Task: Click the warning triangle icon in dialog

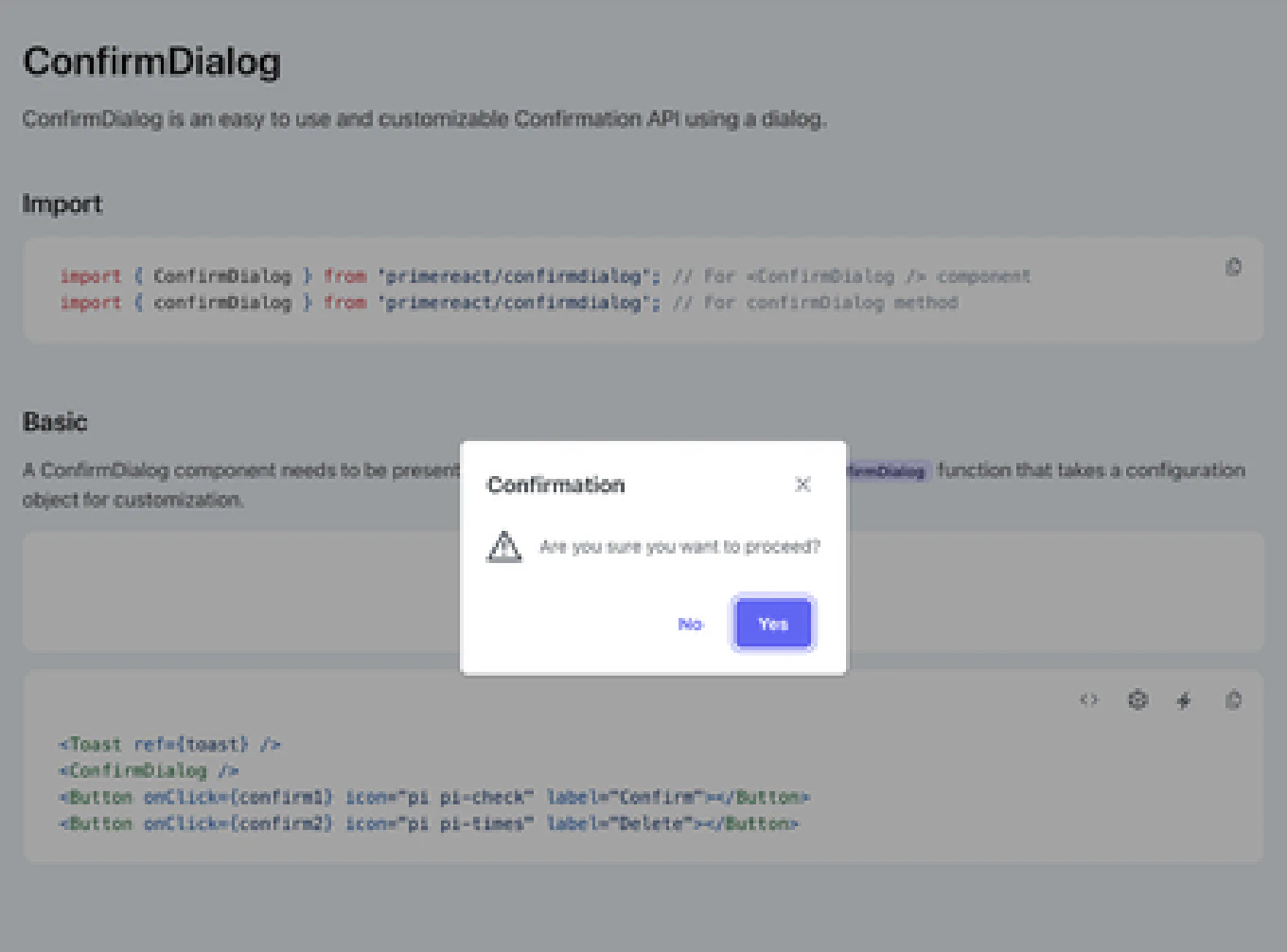Action: coord(504,547)
